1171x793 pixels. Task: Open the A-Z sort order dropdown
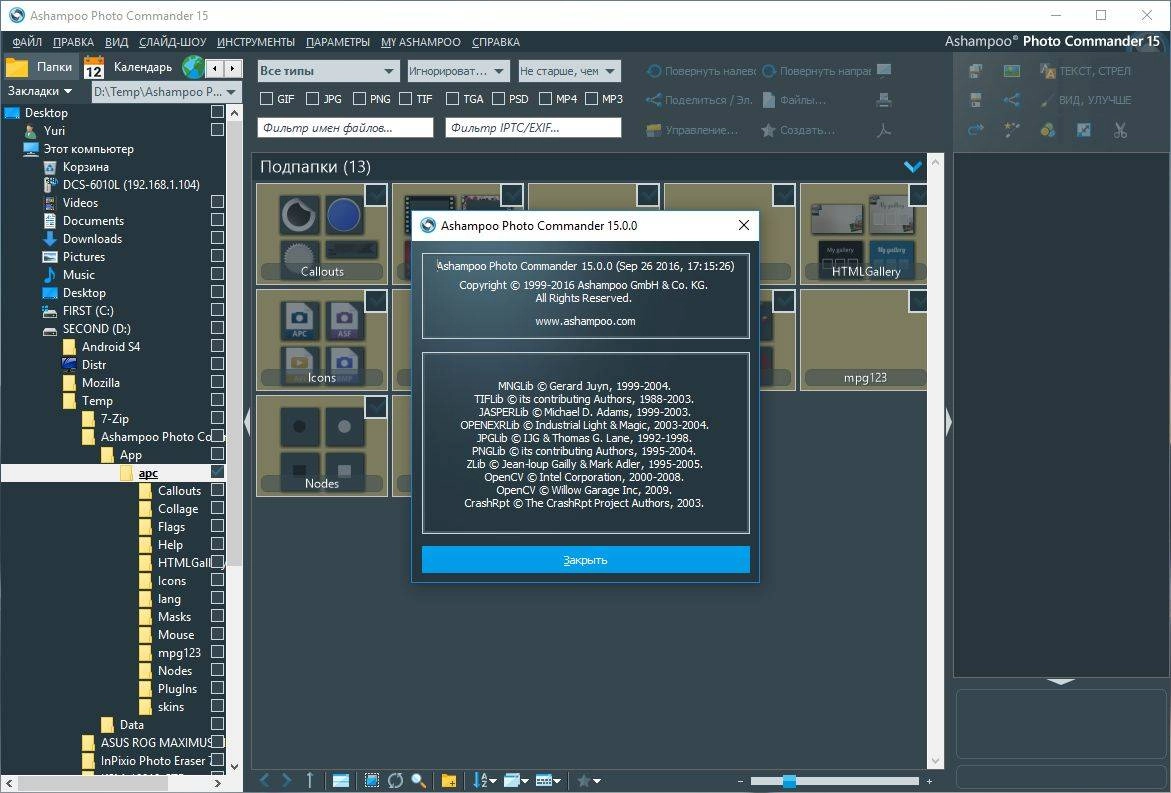(x=485, y=780)
